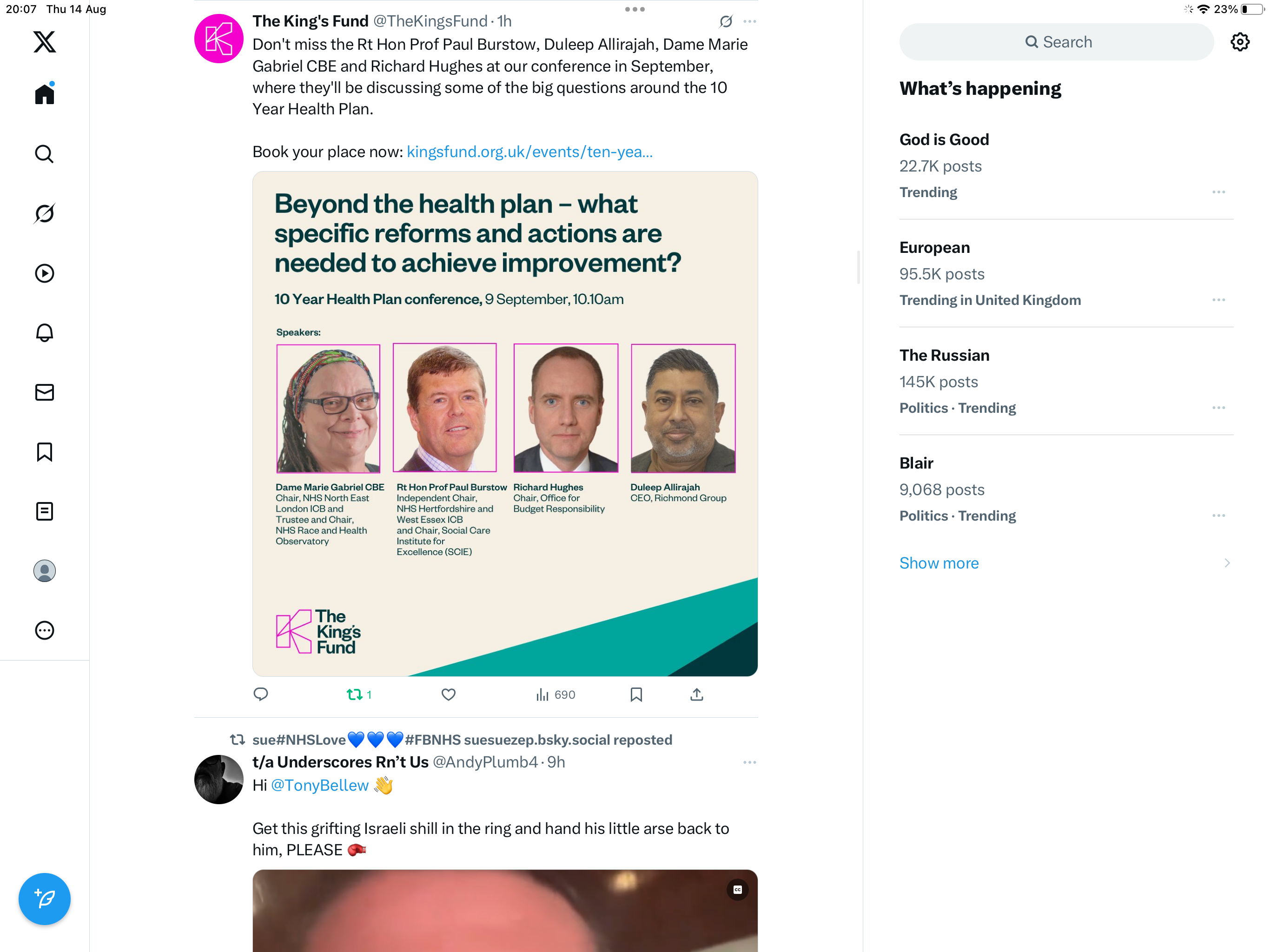Image resolution: width=1270 pixels, height=952 pixels.
Task: Open Messages envelope in sidebar
Action: tap(44, 392)
